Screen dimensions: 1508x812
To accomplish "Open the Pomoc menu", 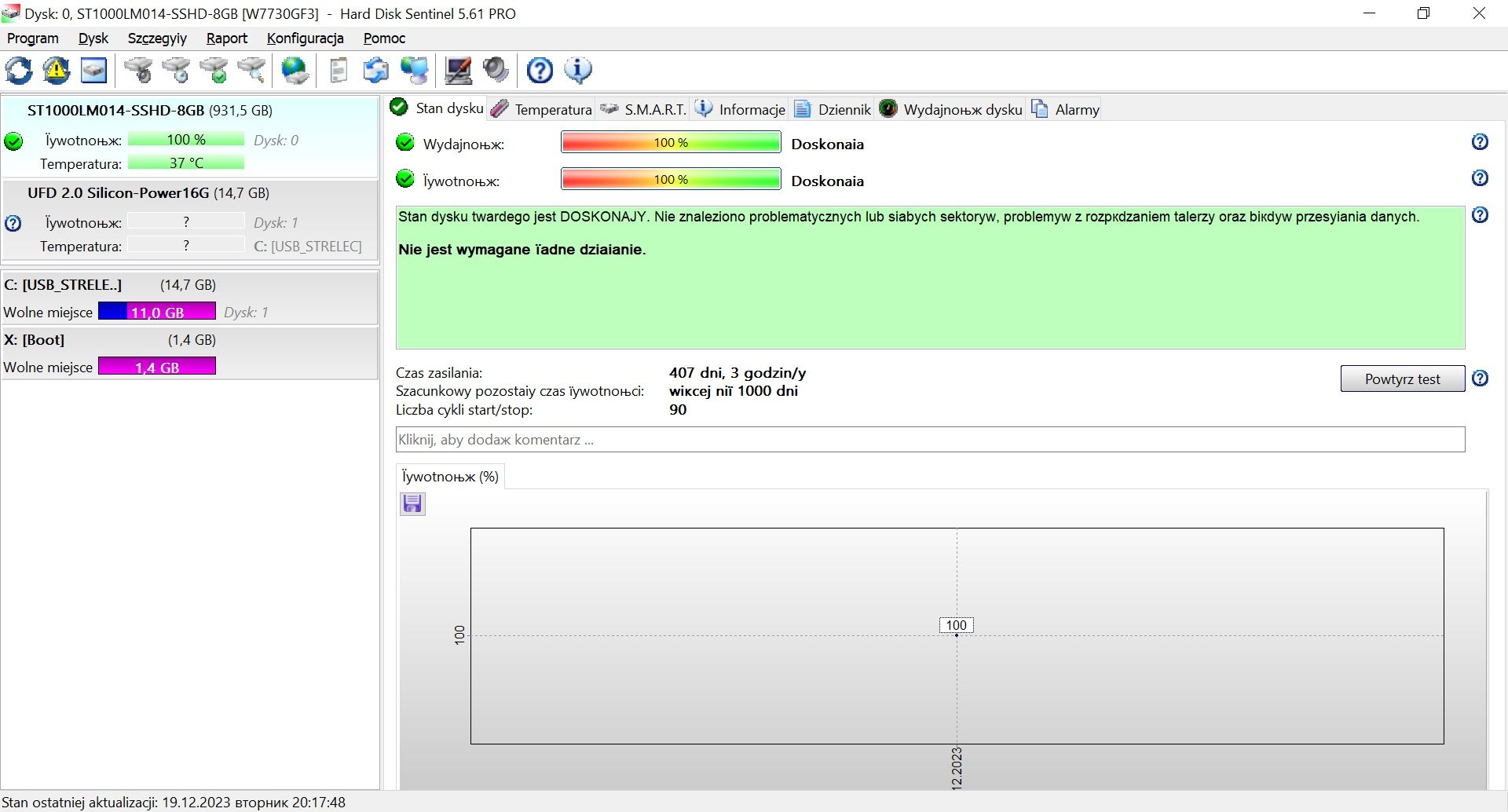I will point(384,38).
